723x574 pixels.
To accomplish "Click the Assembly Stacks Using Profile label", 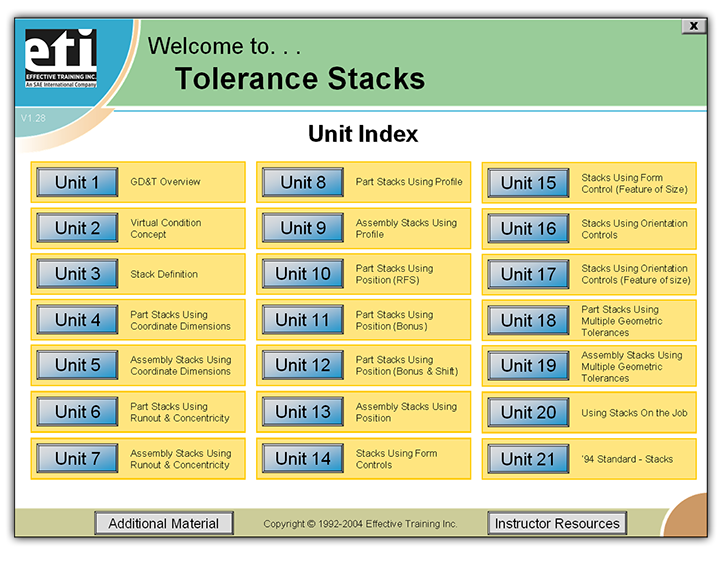I will [406, 228].
